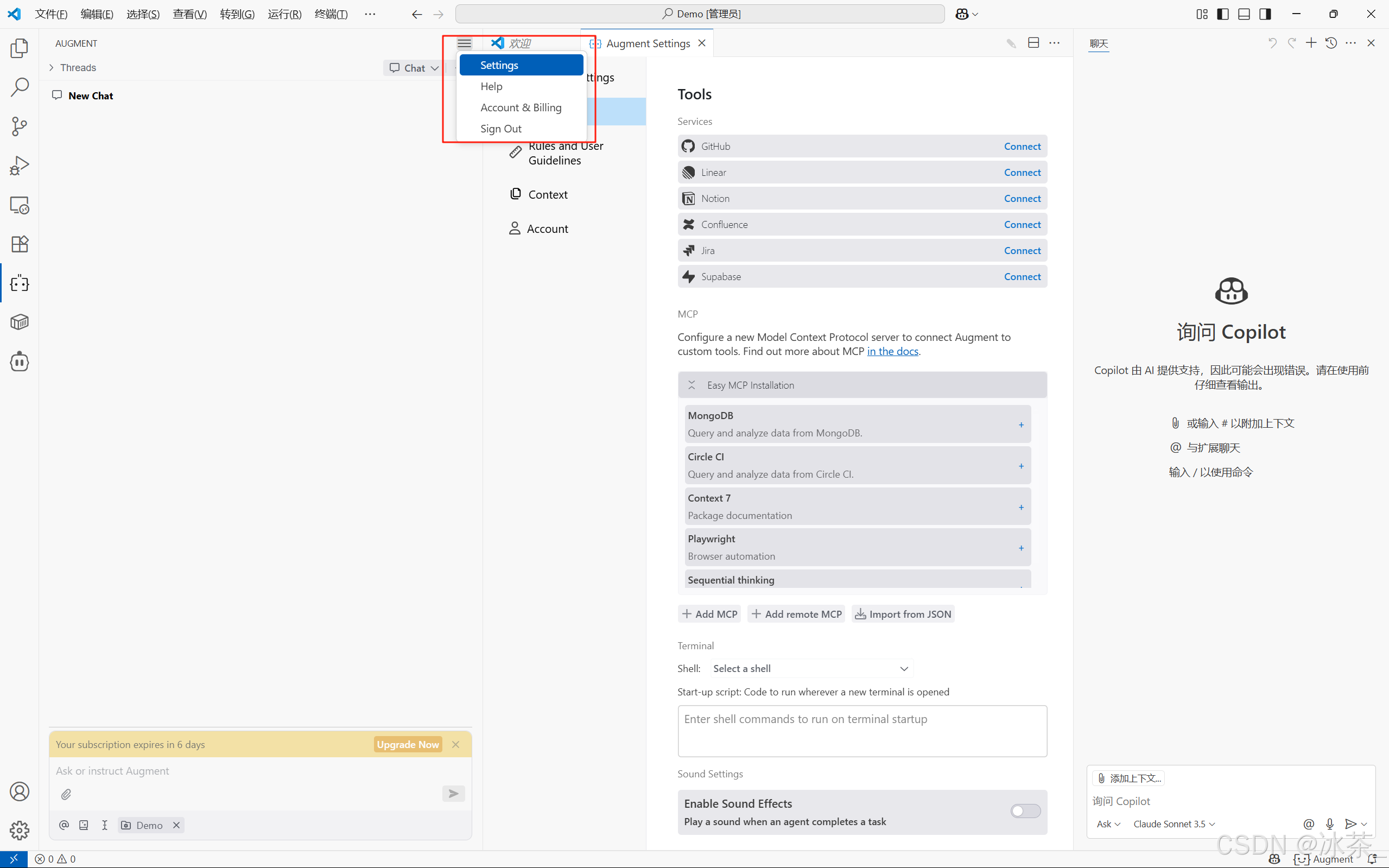Connect the GitHub service
The width and height of the screenshot is (1389, 868).
pyautogui.click(x=1022, y=147)
